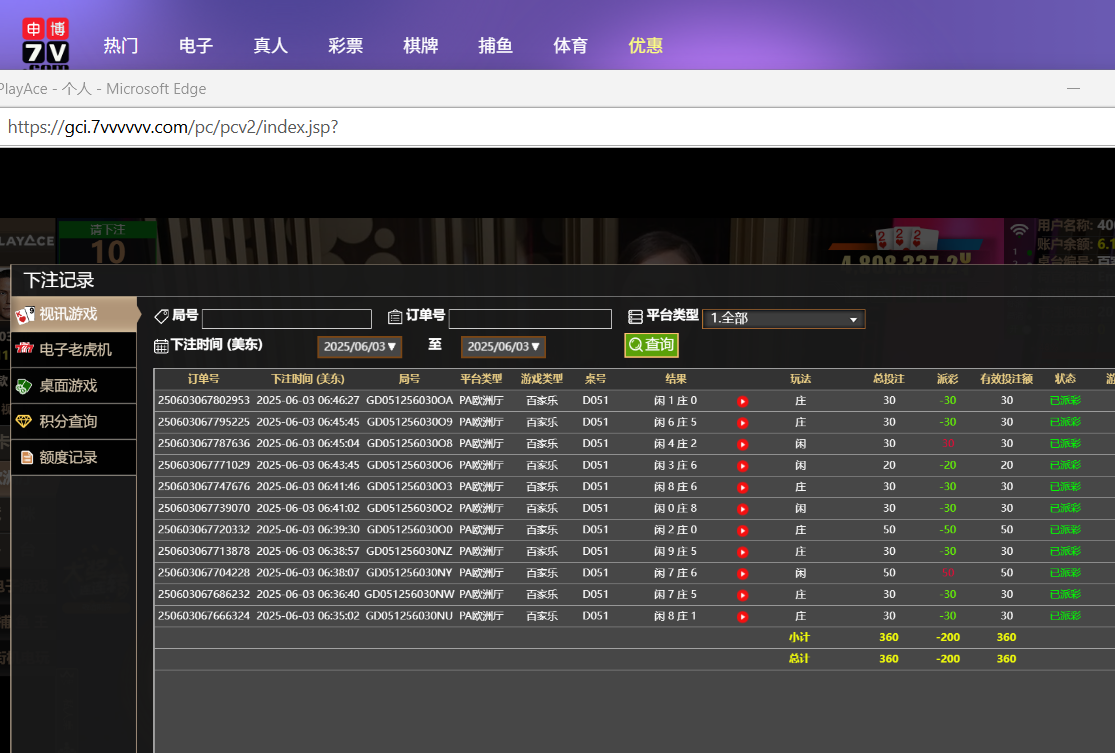Click the calendar icon beside 下注时间

[161, 346]
